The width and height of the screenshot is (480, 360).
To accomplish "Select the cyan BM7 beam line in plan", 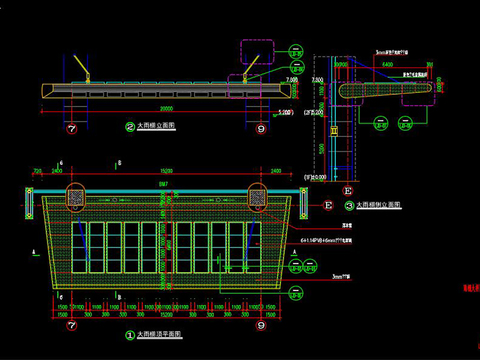I will tap(167, 191).
